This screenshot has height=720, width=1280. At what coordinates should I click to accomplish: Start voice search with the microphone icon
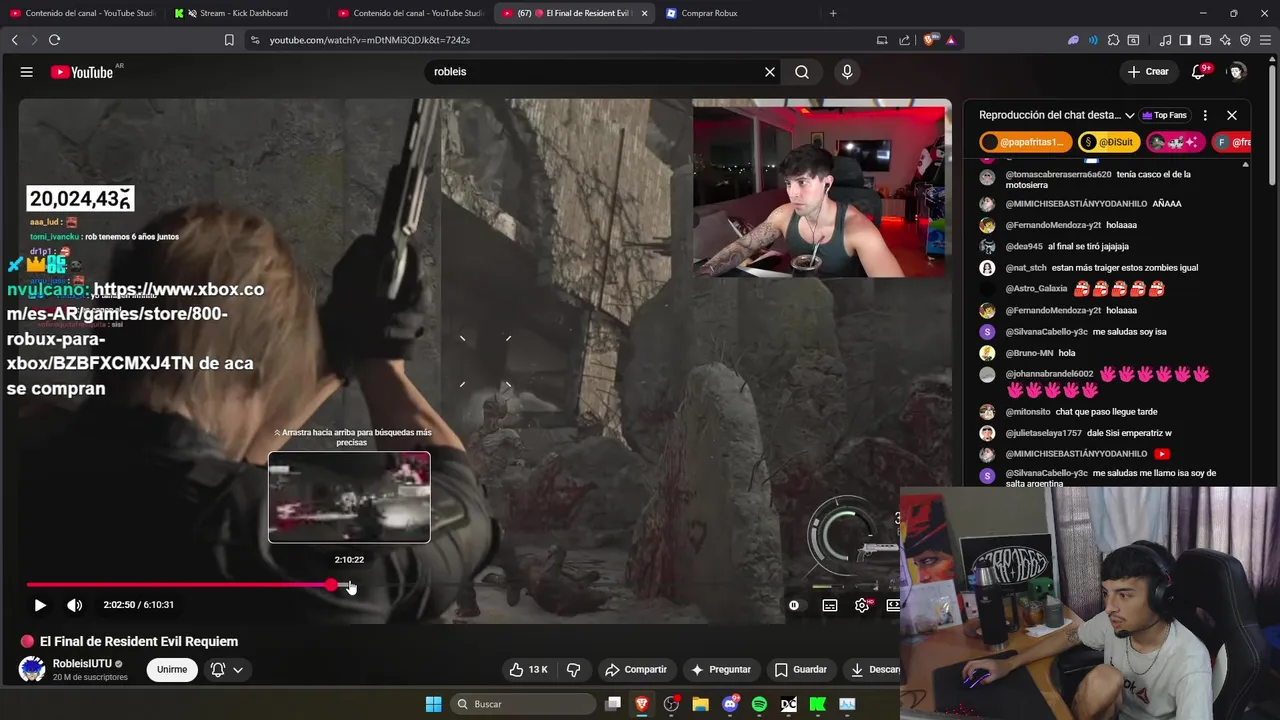(847, 72)
